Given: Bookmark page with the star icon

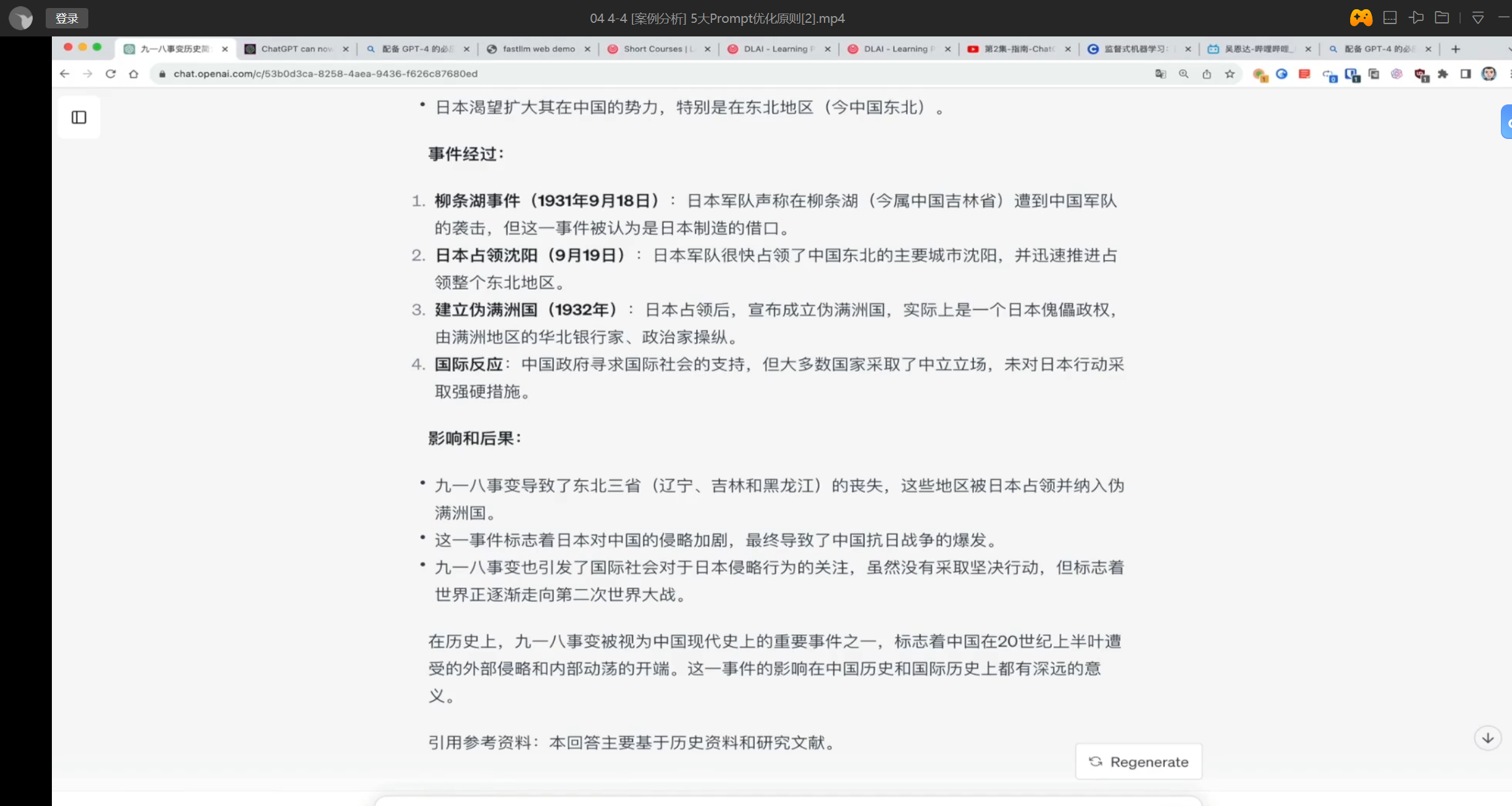Looking at the screenshot, I should pos(1230,74).
